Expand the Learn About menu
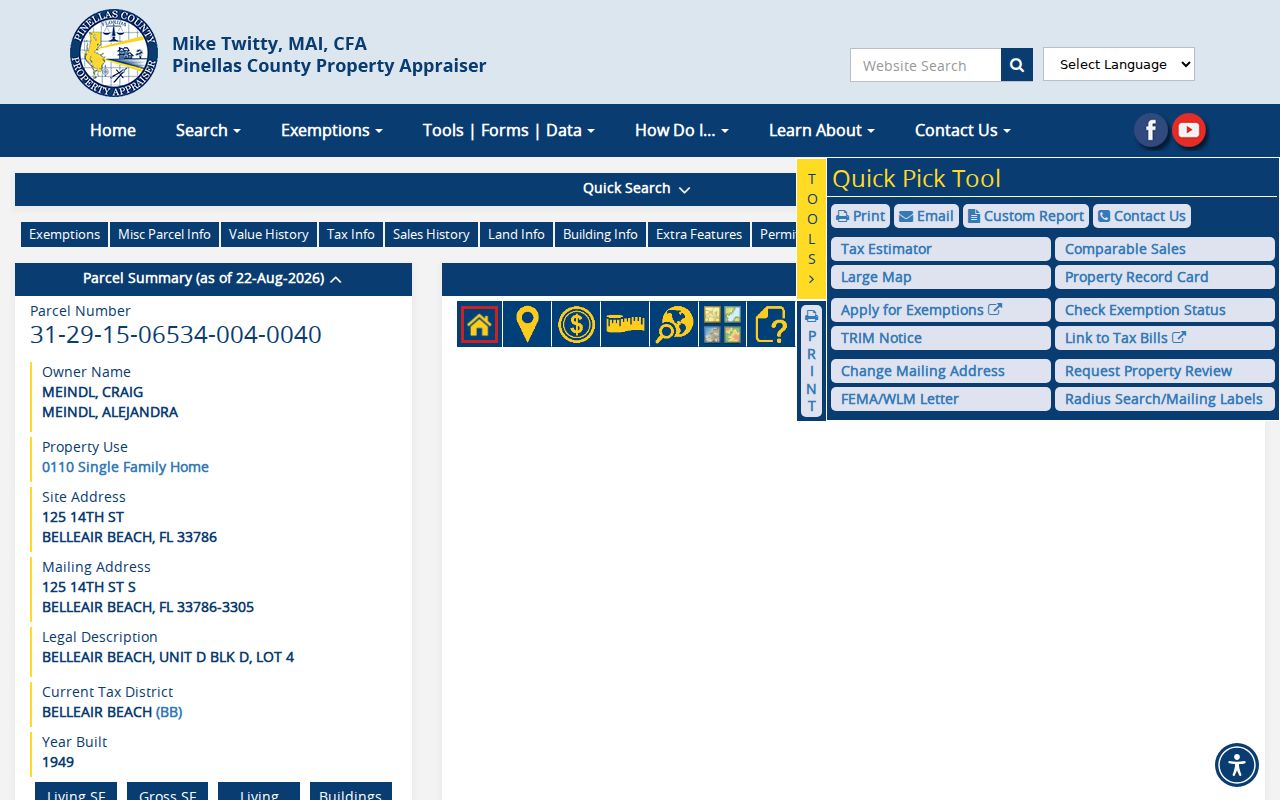1280x800 pixels. [x=822, y=130]
